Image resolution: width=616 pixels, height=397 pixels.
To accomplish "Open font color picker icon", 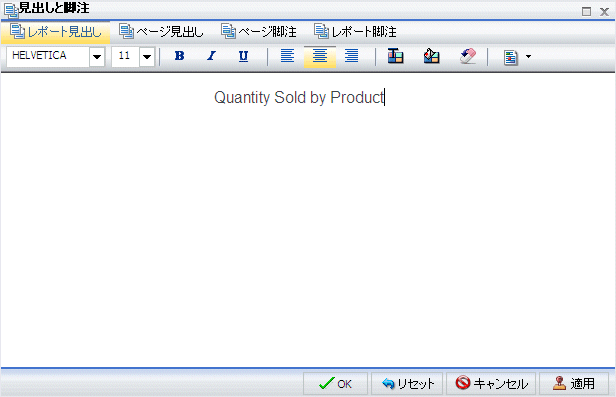I will click(396, 57).
